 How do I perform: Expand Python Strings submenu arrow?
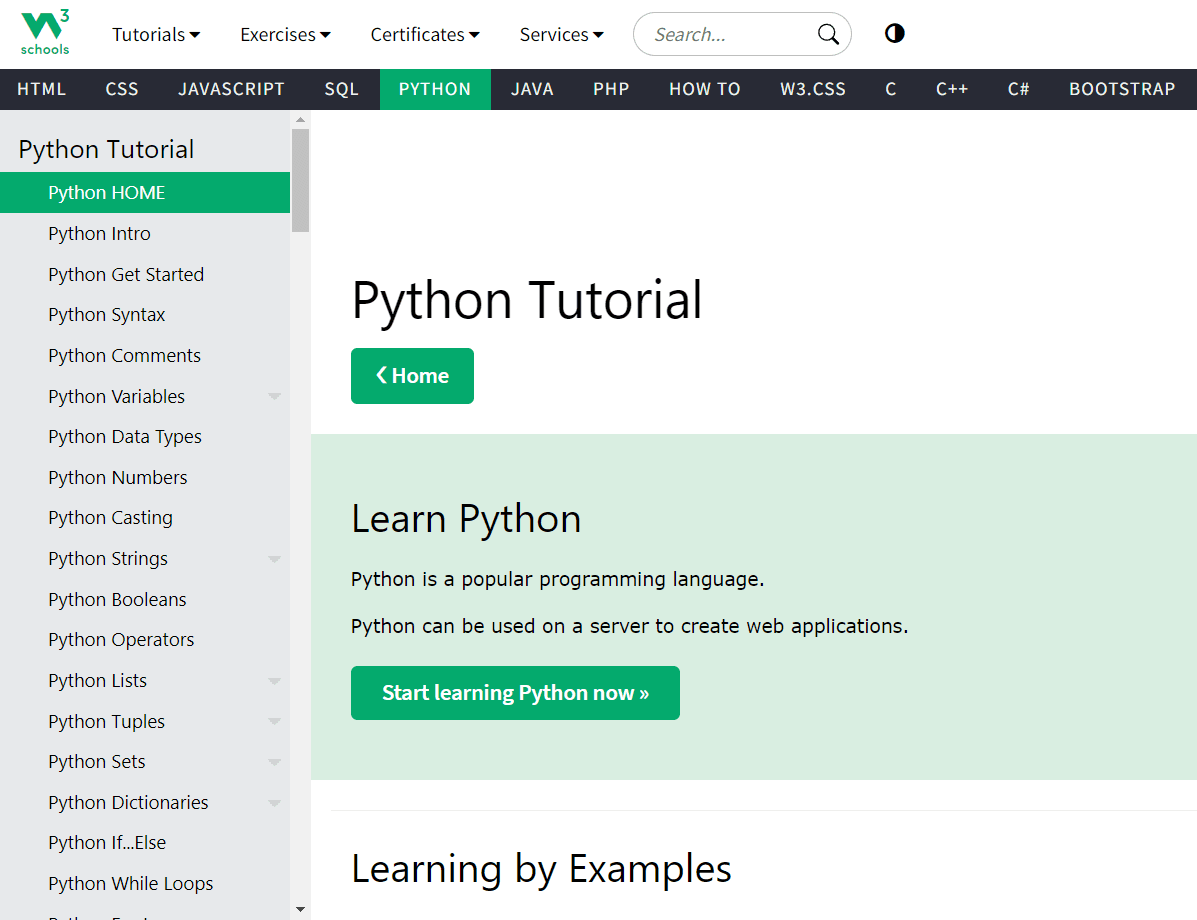tap(274, 559)
